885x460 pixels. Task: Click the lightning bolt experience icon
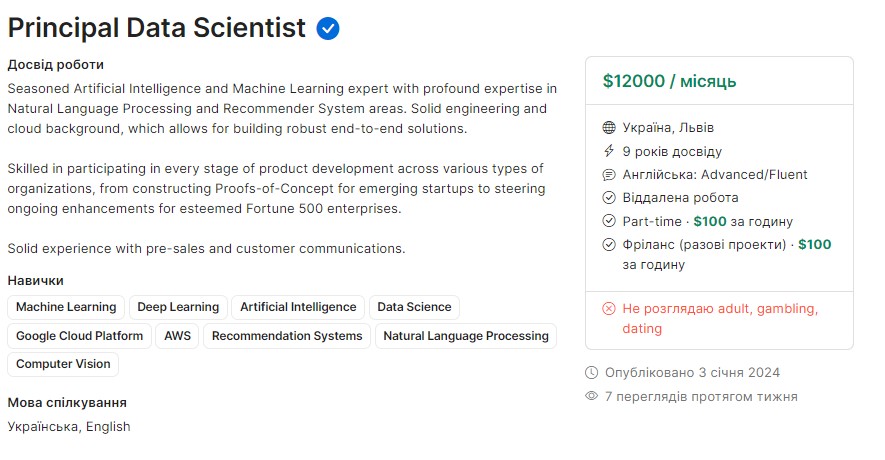[x=608, y=151]
